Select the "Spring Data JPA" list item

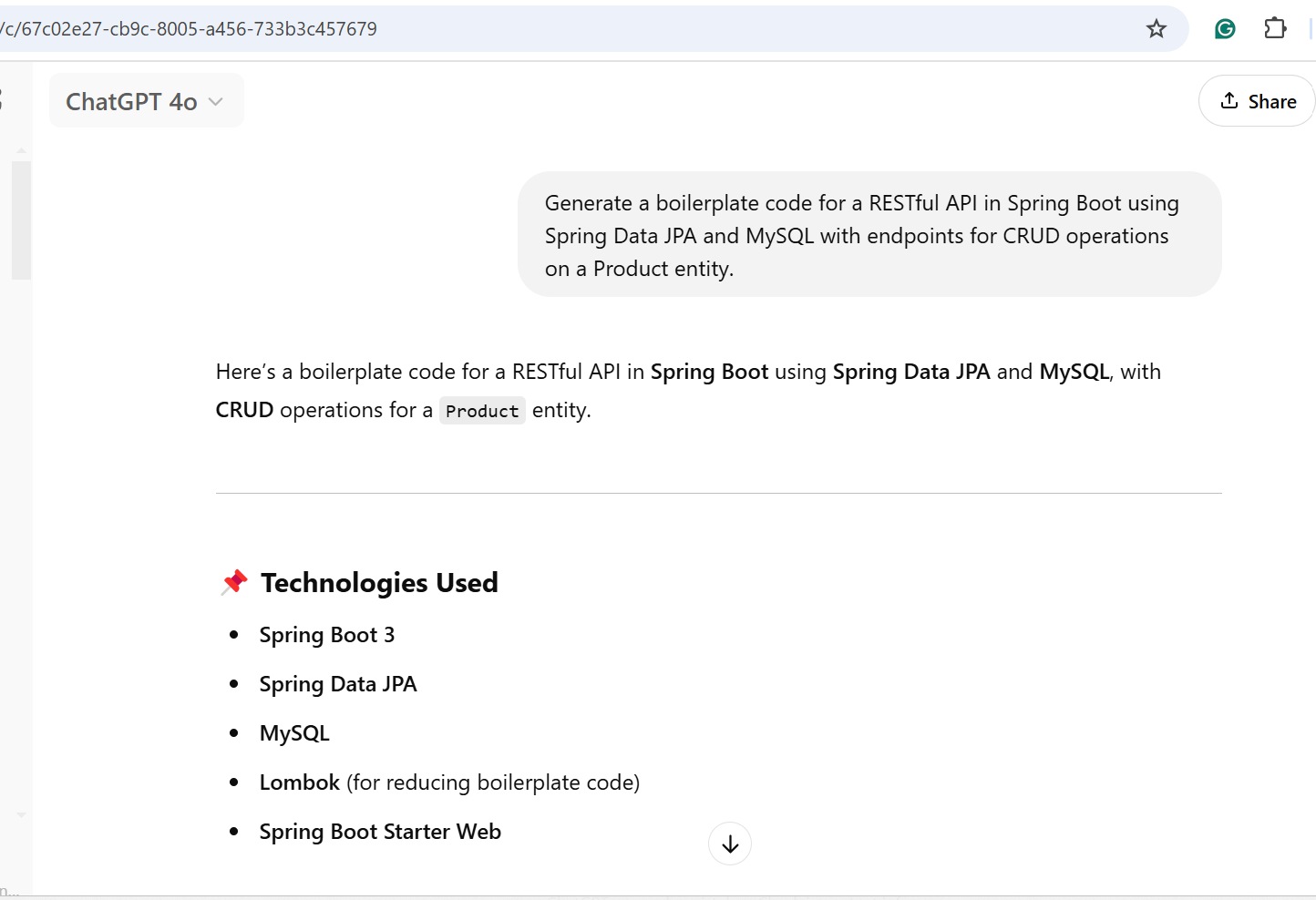(338, 684)
